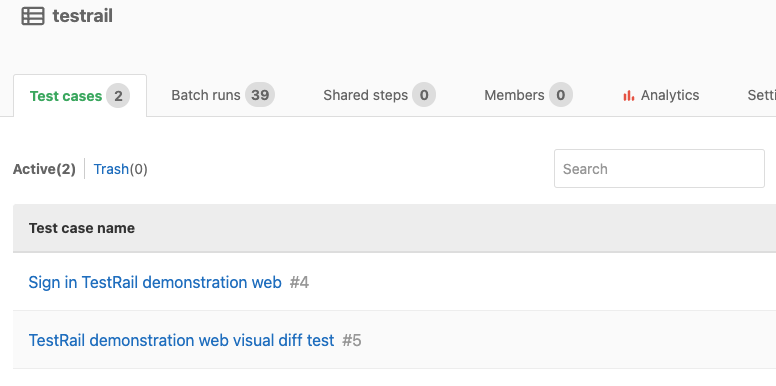Click into the Search input field
Screen dimensions: 776x386
(x=659, y=168)
